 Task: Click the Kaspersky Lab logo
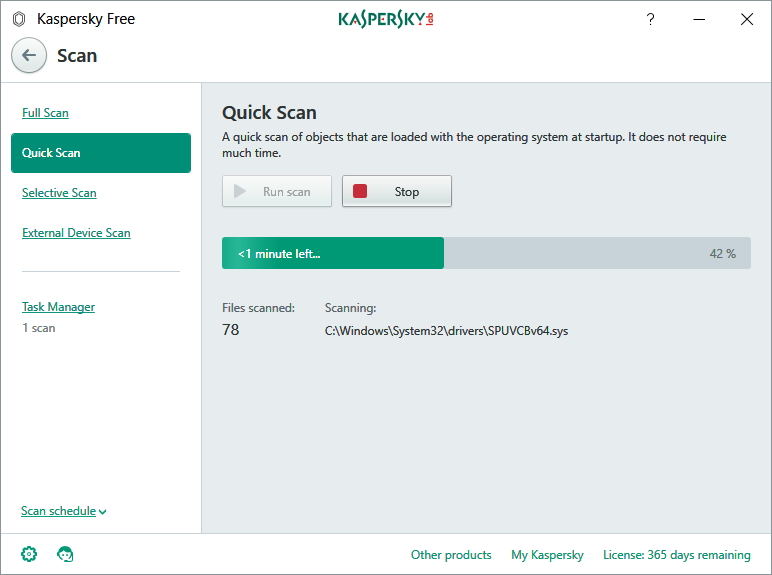point(386,19)
